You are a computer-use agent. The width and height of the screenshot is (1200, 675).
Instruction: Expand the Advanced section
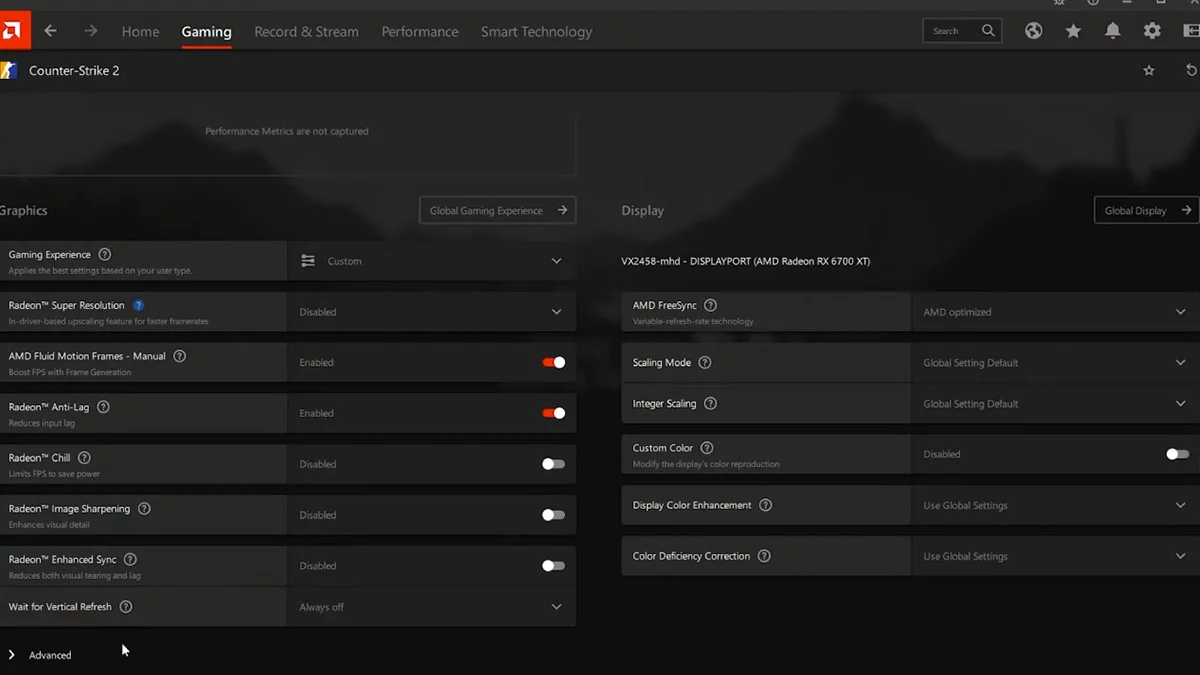pyautogui.click(x=41, y=655)
